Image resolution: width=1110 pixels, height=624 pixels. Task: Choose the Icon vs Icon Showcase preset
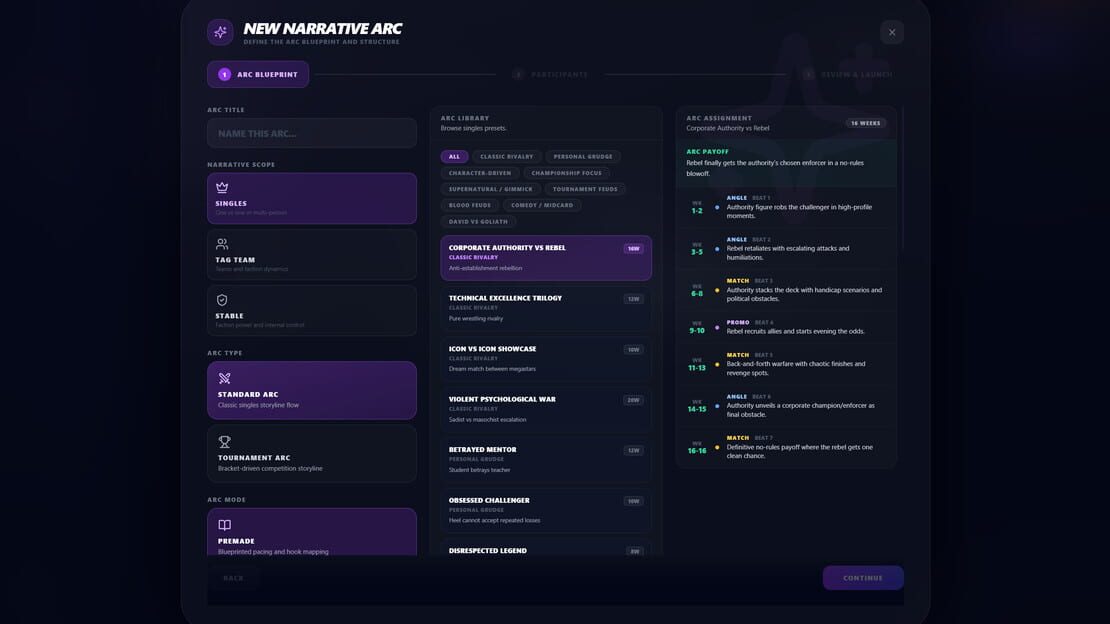click(546, 358)
